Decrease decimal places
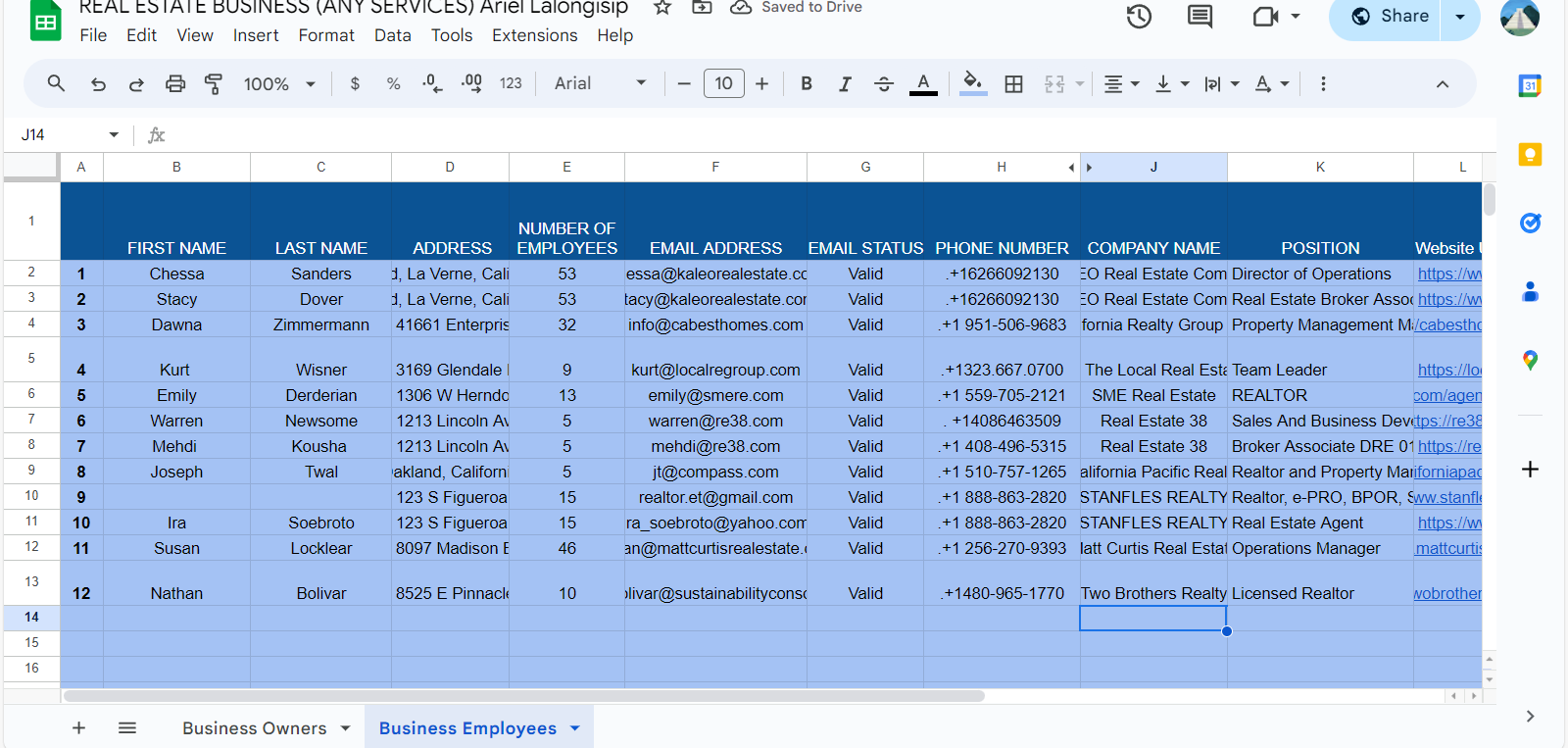This screenshot has height=748, width=1568. tap(432, 84)
